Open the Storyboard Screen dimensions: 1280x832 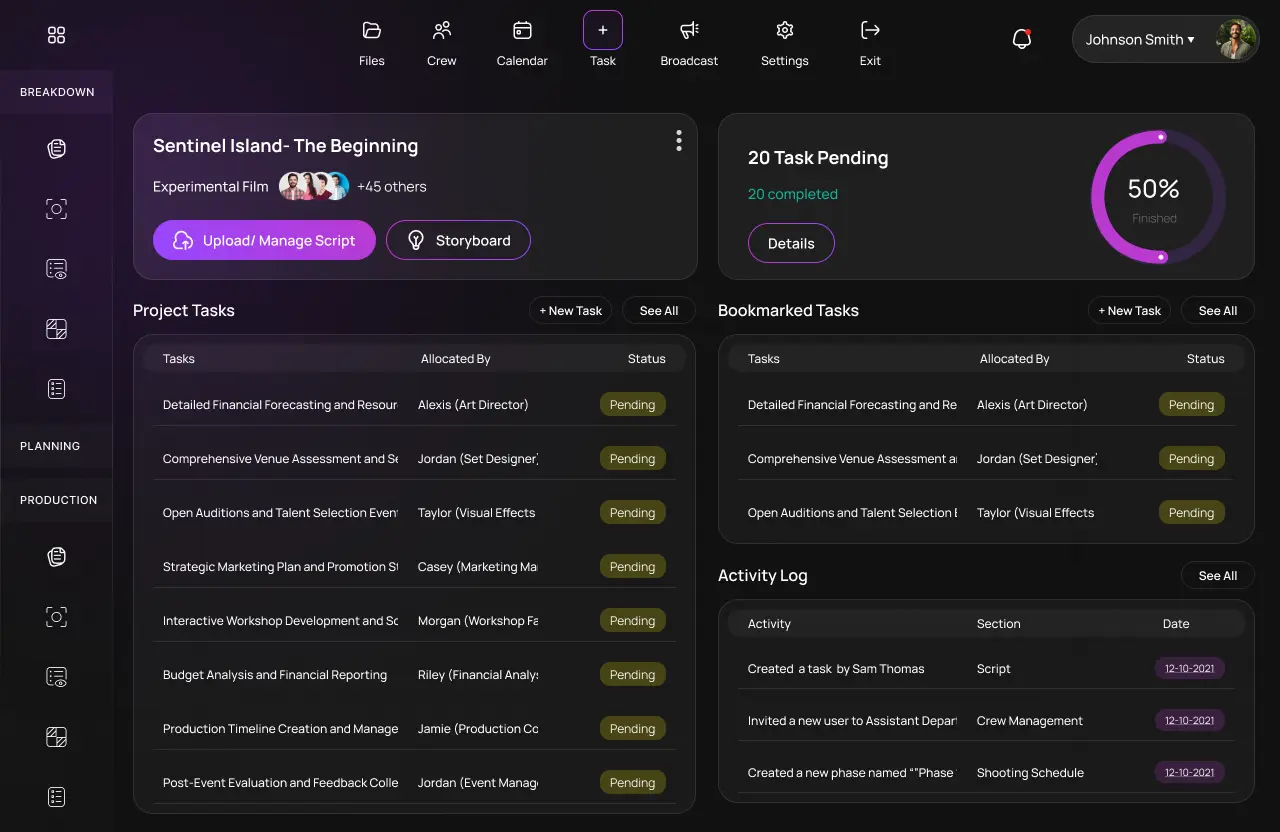click(458, 240)
